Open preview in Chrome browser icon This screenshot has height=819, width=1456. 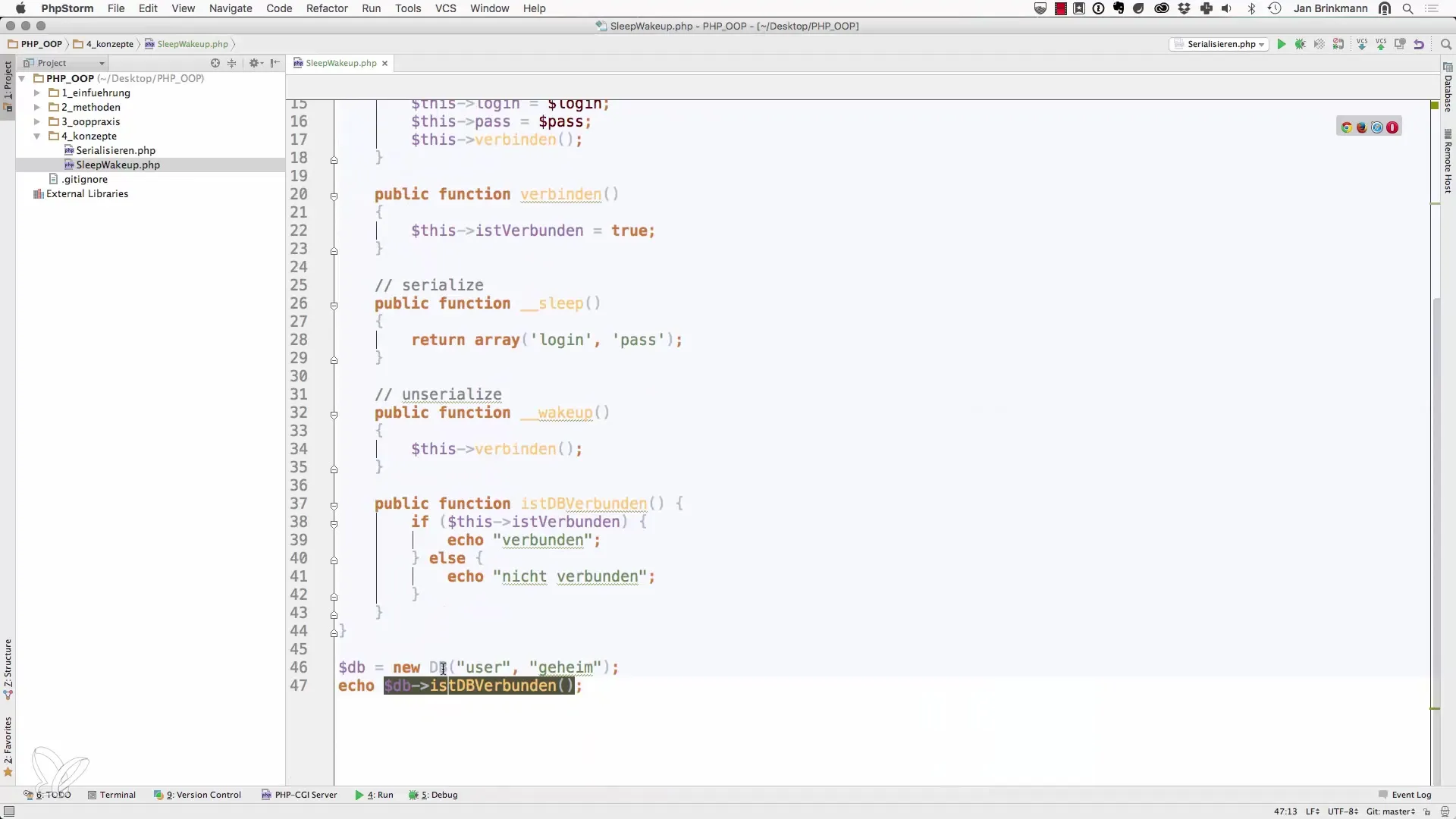pyautogui.click(x=1347, y=127)
